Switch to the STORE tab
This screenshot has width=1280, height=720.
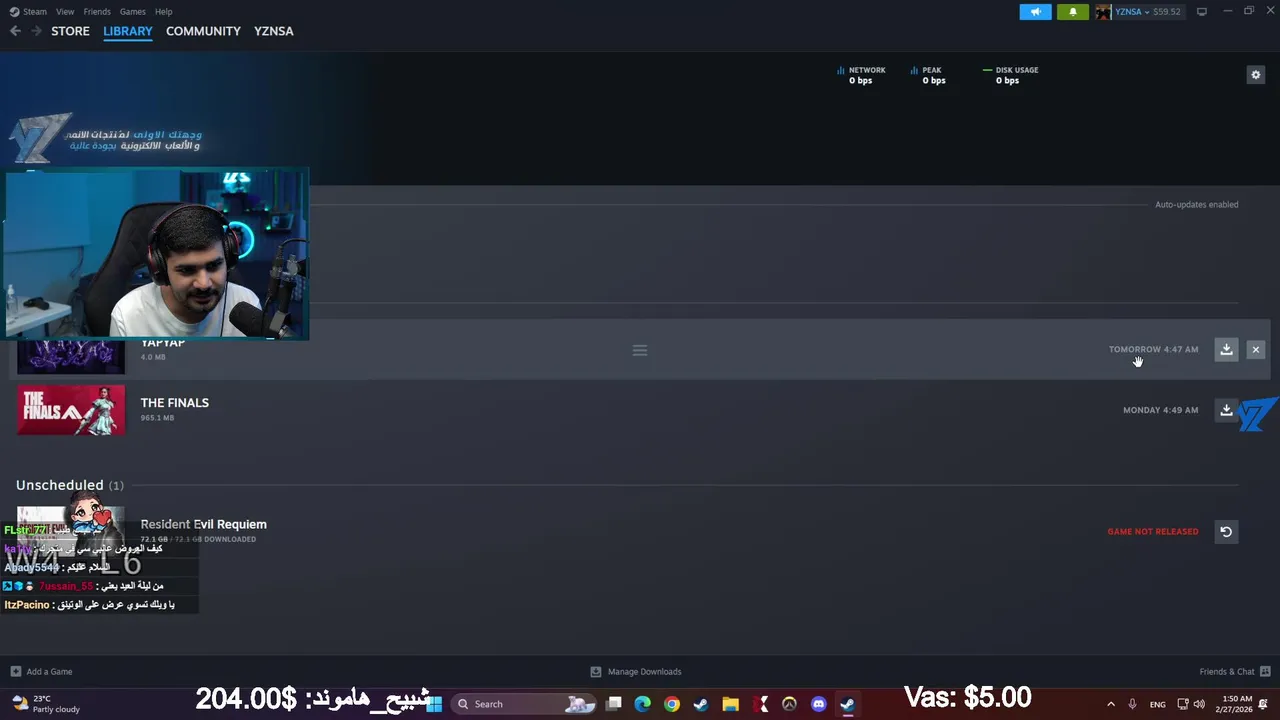pos(70,31)
